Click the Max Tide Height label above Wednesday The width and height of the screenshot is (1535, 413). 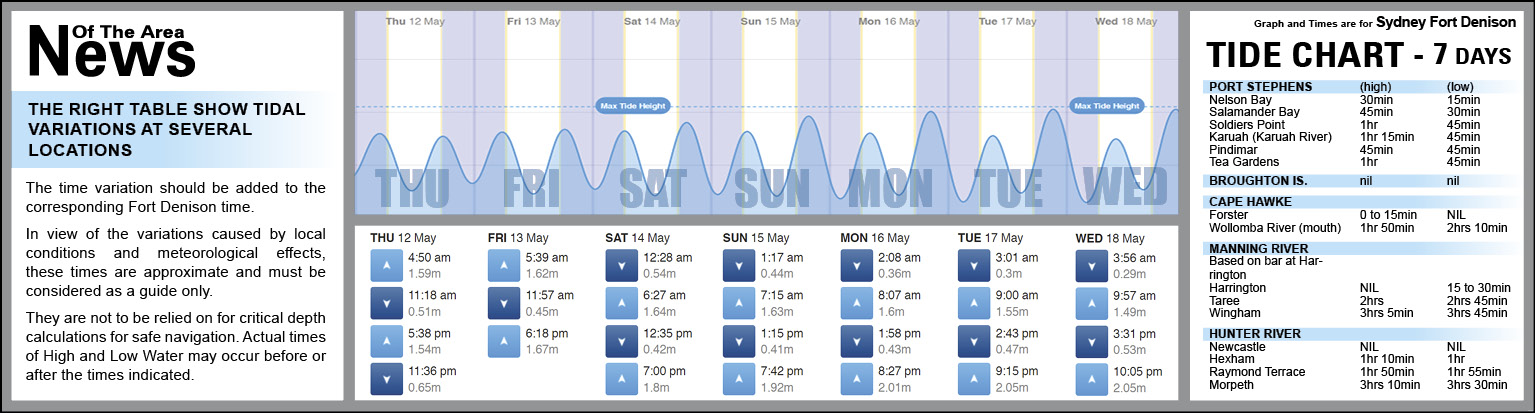tap(1106, 105)
